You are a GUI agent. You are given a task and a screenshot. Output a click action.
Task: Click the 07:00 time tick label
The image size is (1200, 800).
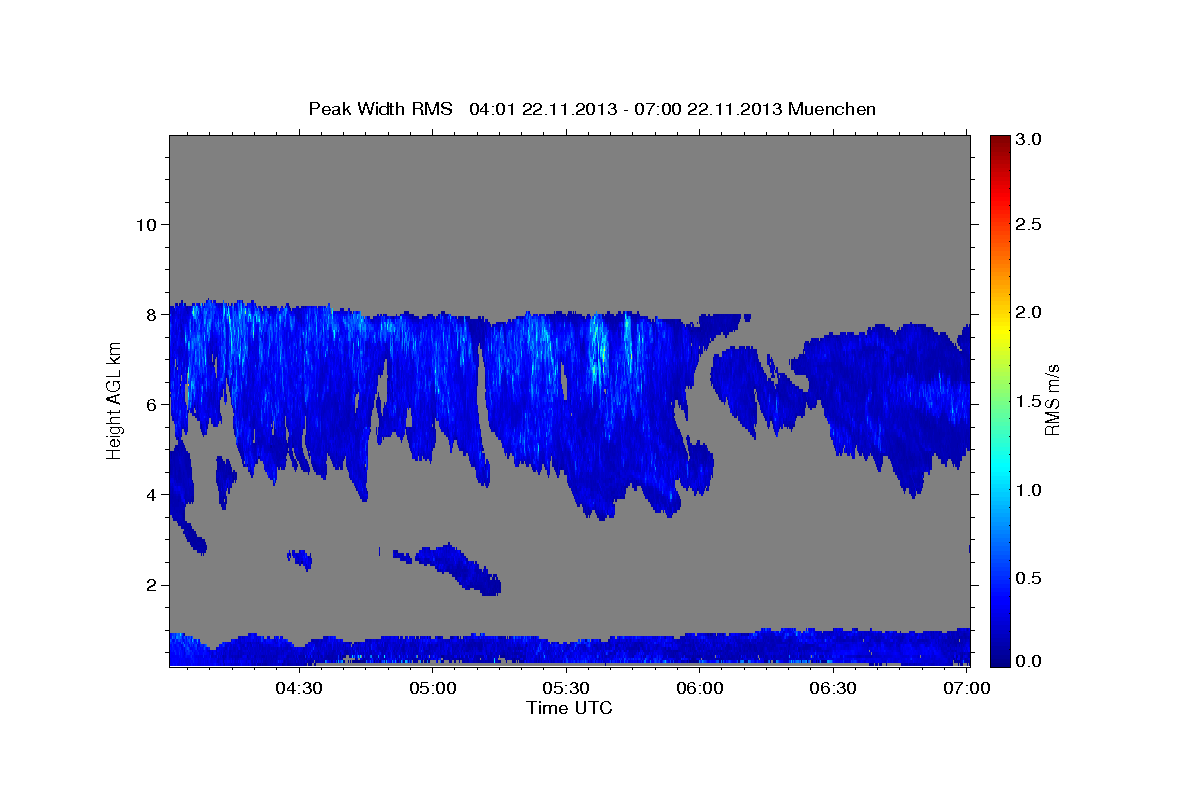967,688
